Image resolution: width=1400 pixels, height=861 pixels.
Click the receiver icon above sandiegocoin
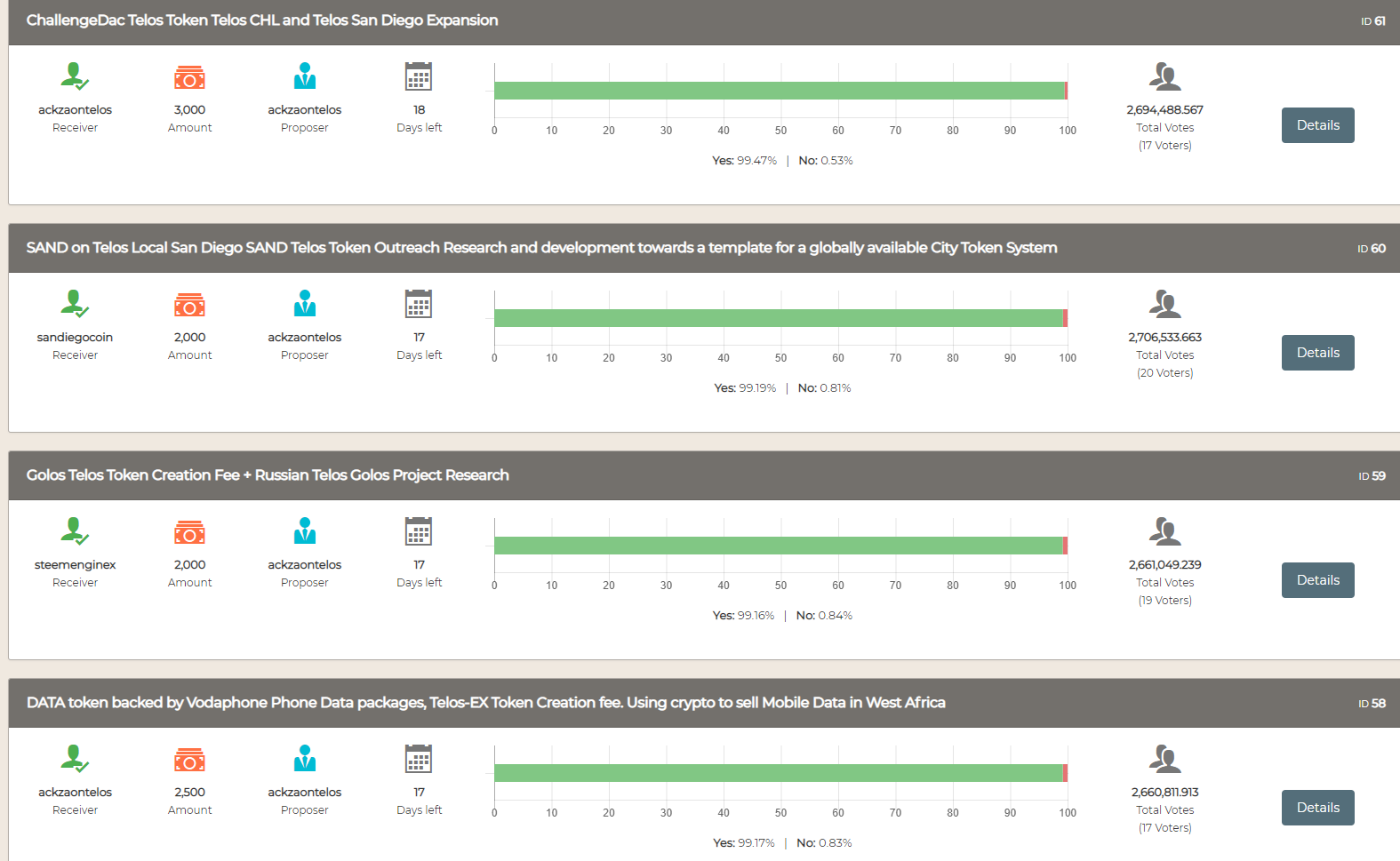pyautogui.click(x=75, y=304)
